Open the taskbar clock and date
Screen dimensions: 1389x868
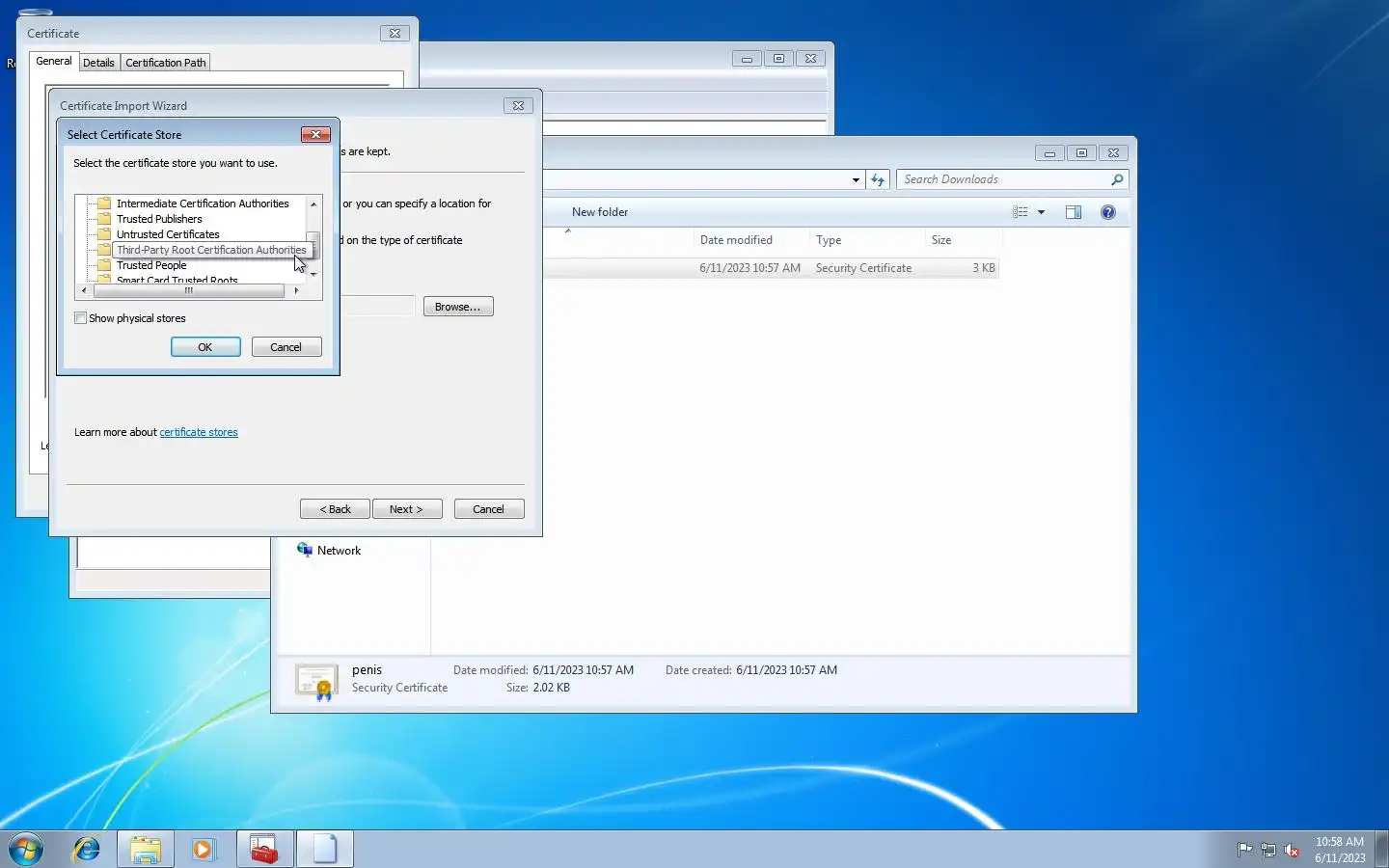coord(1340,850)
